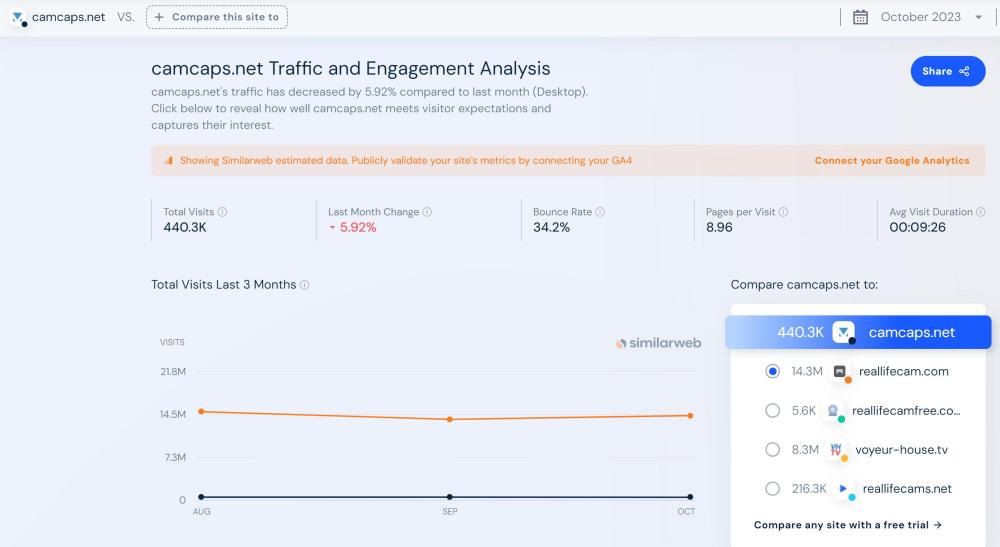
Task: Select the reallifecamfree radio button
Action: coord(772,410)
